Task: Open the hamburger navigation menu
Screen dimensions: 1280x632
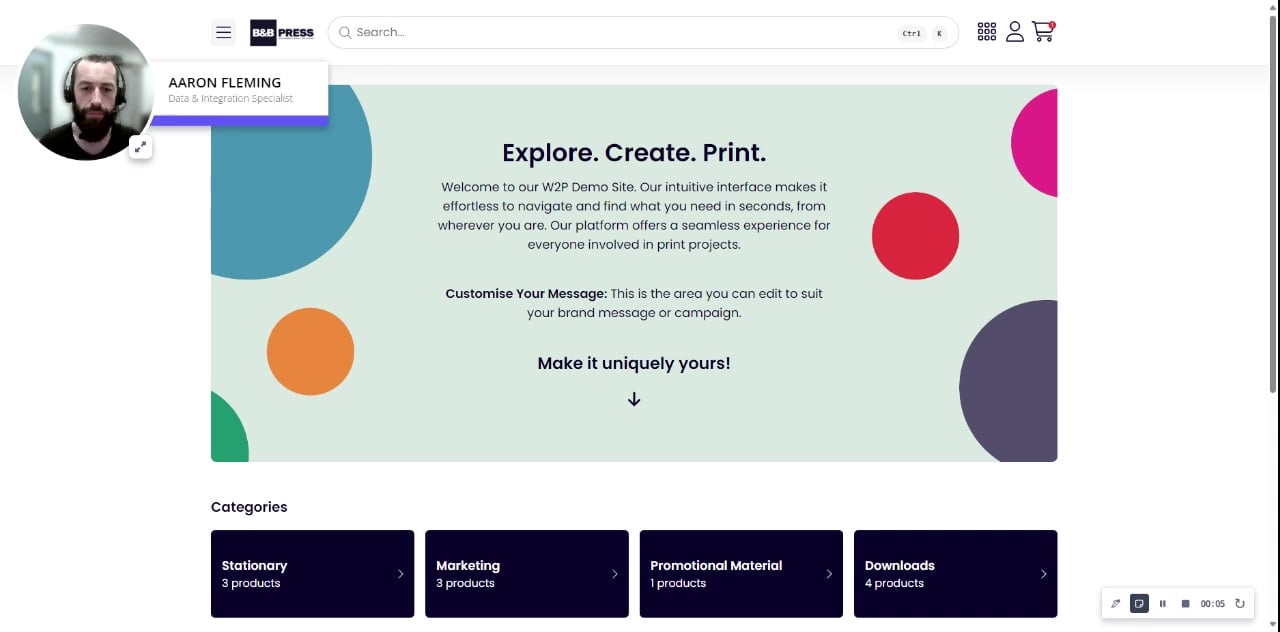Action: click(223, 32)
